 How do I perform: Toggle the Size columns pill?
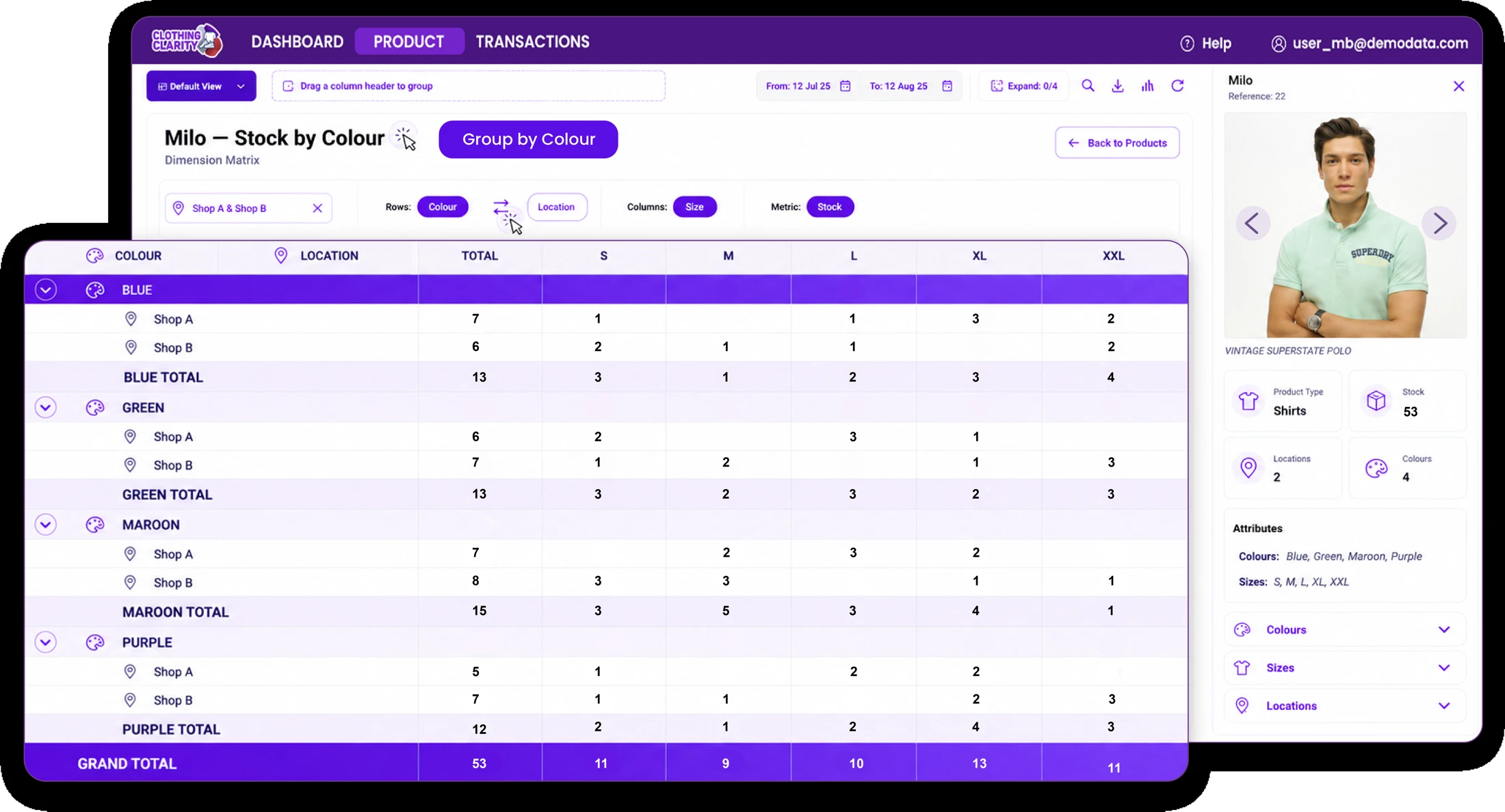tap(694, 207)
